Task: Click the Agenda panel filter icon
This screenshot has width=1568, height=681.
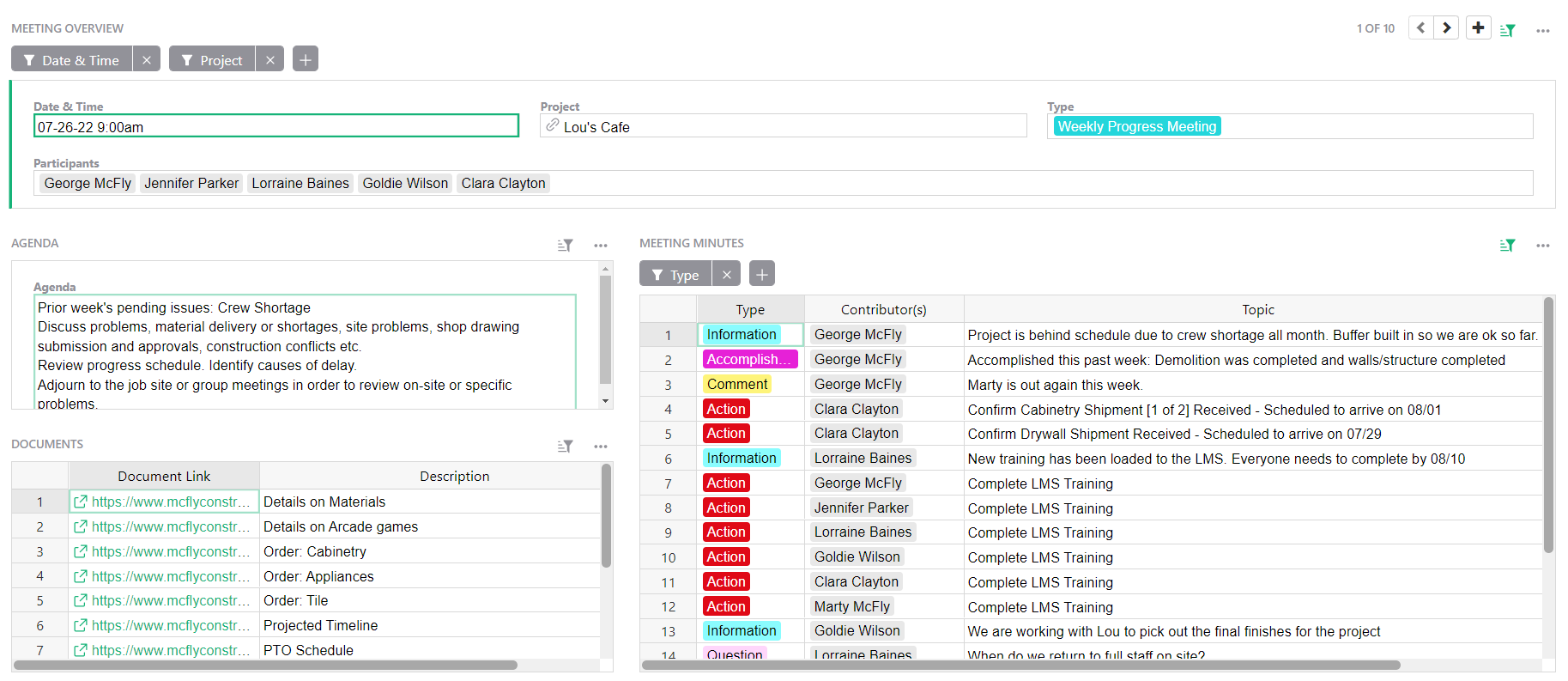Action: (x=565, y=246)
